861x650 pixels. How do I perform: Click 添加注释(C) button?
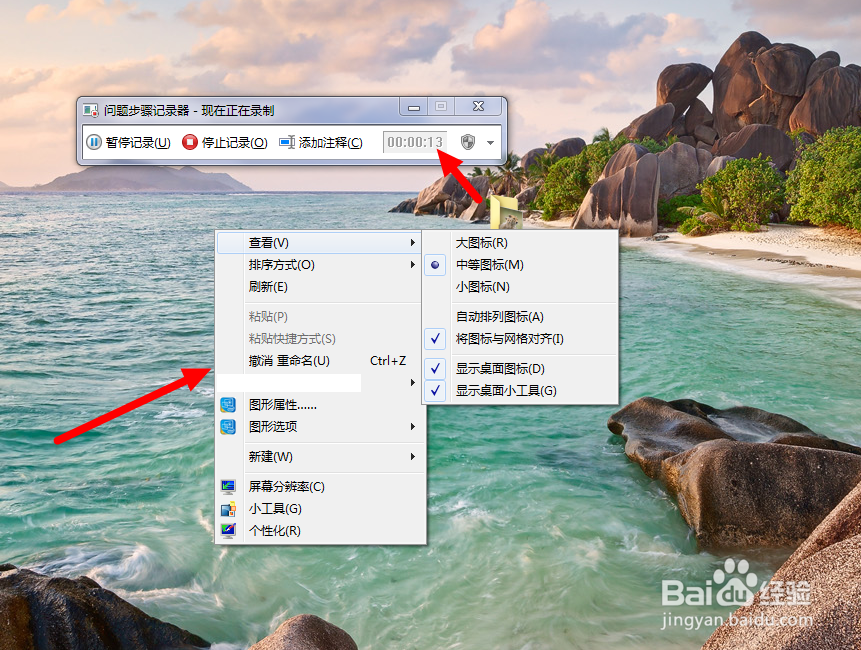tap(321, 142)
